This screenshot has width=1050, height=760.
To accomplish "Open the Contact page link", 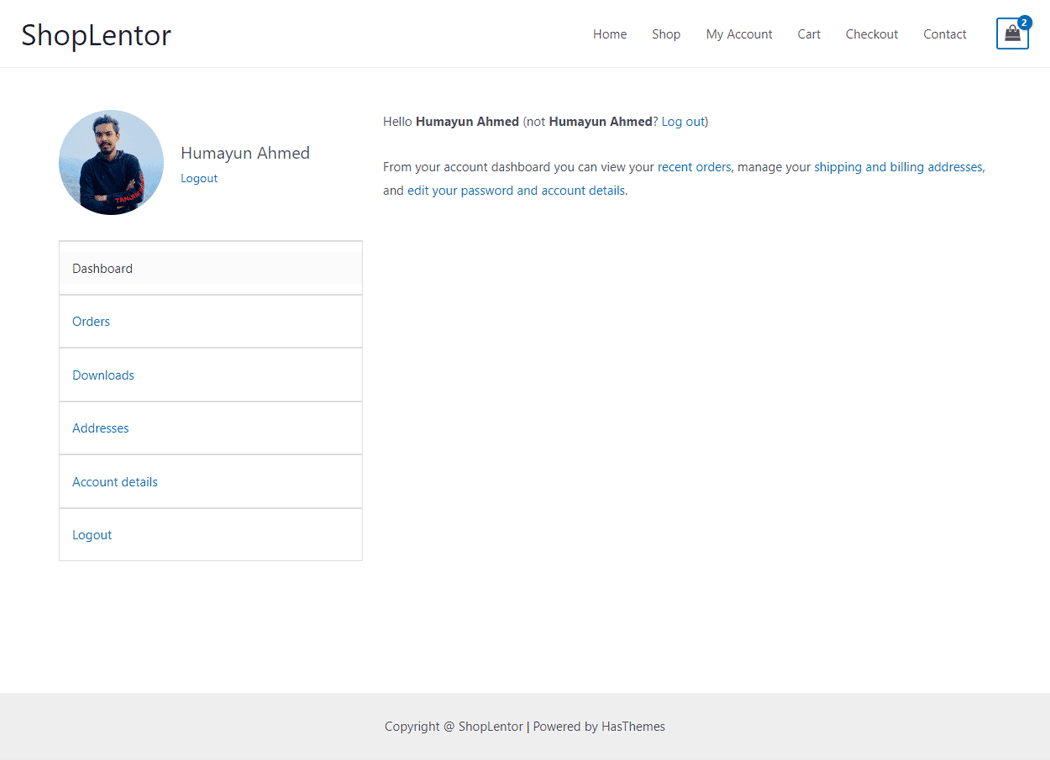I will (x=944, y=34).
